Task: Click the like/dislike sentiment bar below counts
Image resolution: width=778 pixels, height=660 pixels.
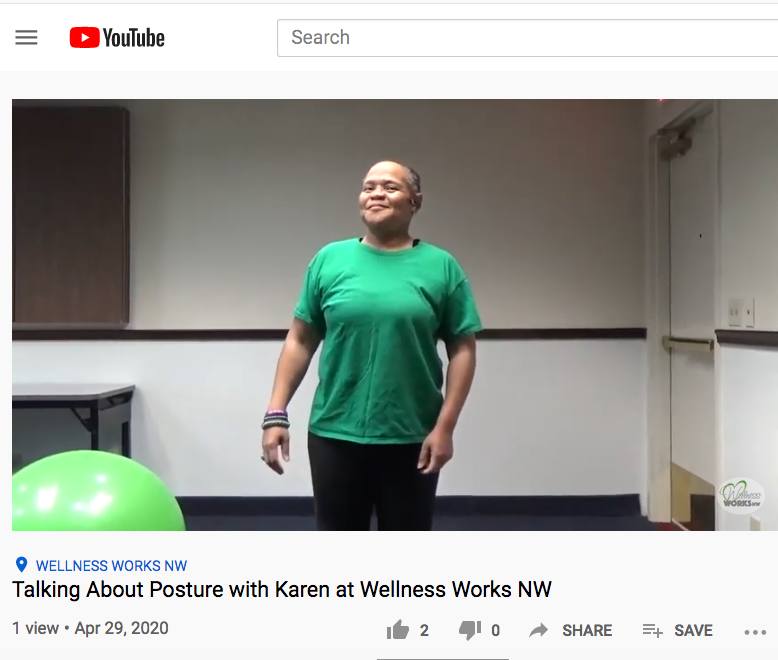Action: tap(443, 659)
